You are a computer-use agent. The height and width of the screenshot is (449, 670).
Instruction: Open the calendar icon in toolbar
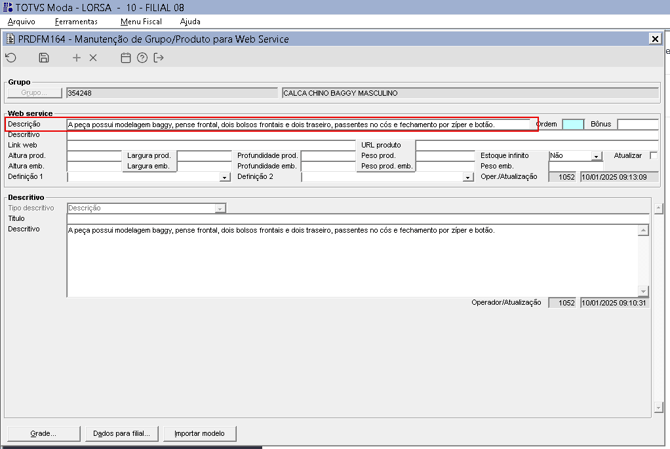tap(126, 58)
